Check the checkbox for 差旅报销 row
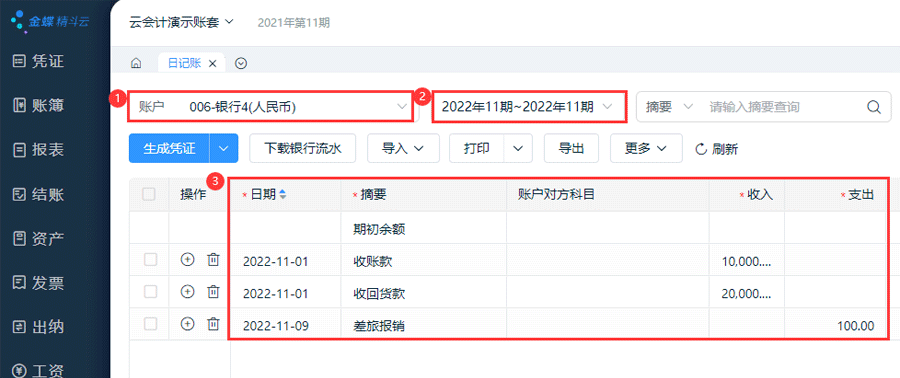Screen dimensions: 900x378 (x=150, y=324)
